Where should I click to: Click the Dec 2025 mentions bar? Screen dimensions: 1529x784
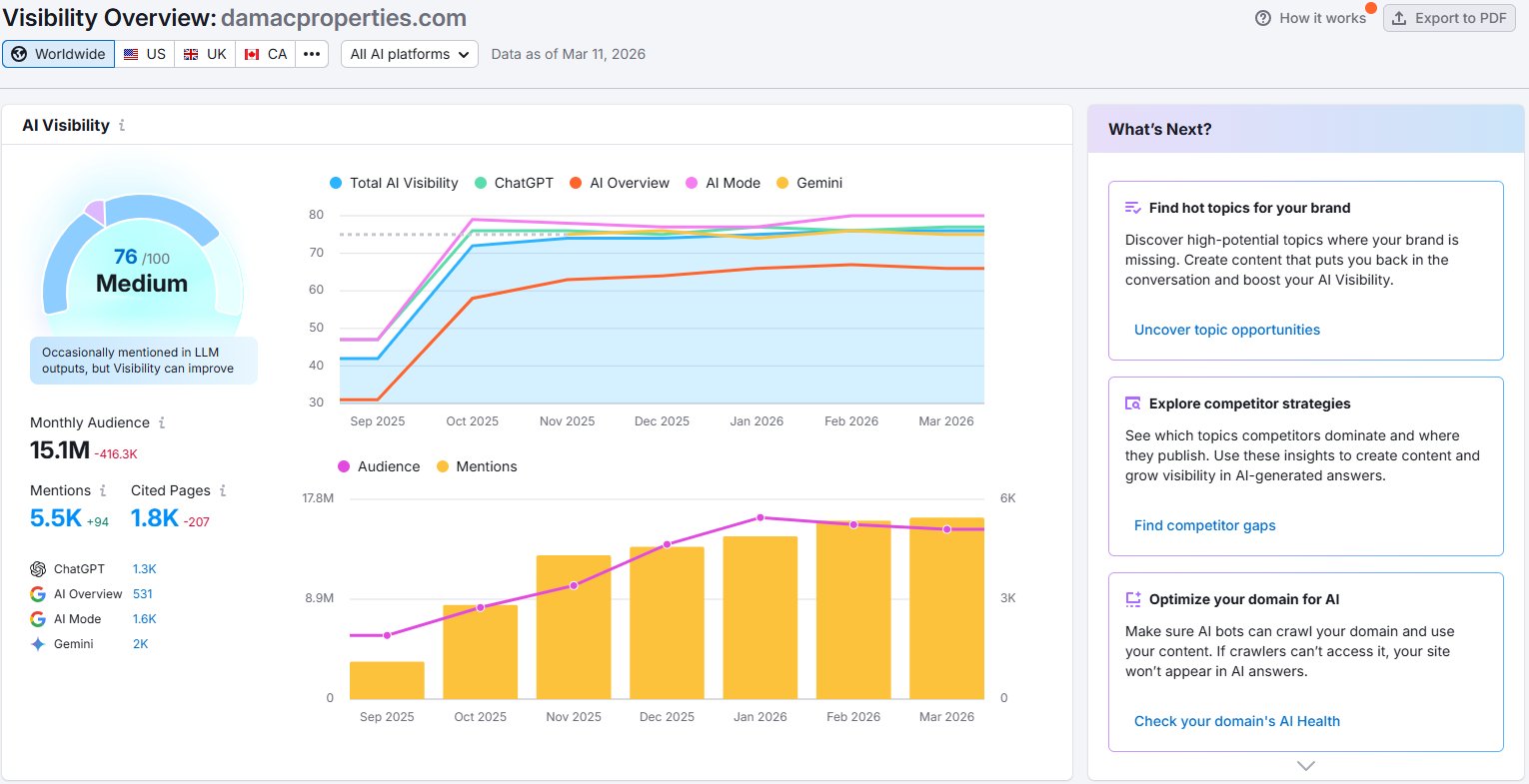point(667,623)
